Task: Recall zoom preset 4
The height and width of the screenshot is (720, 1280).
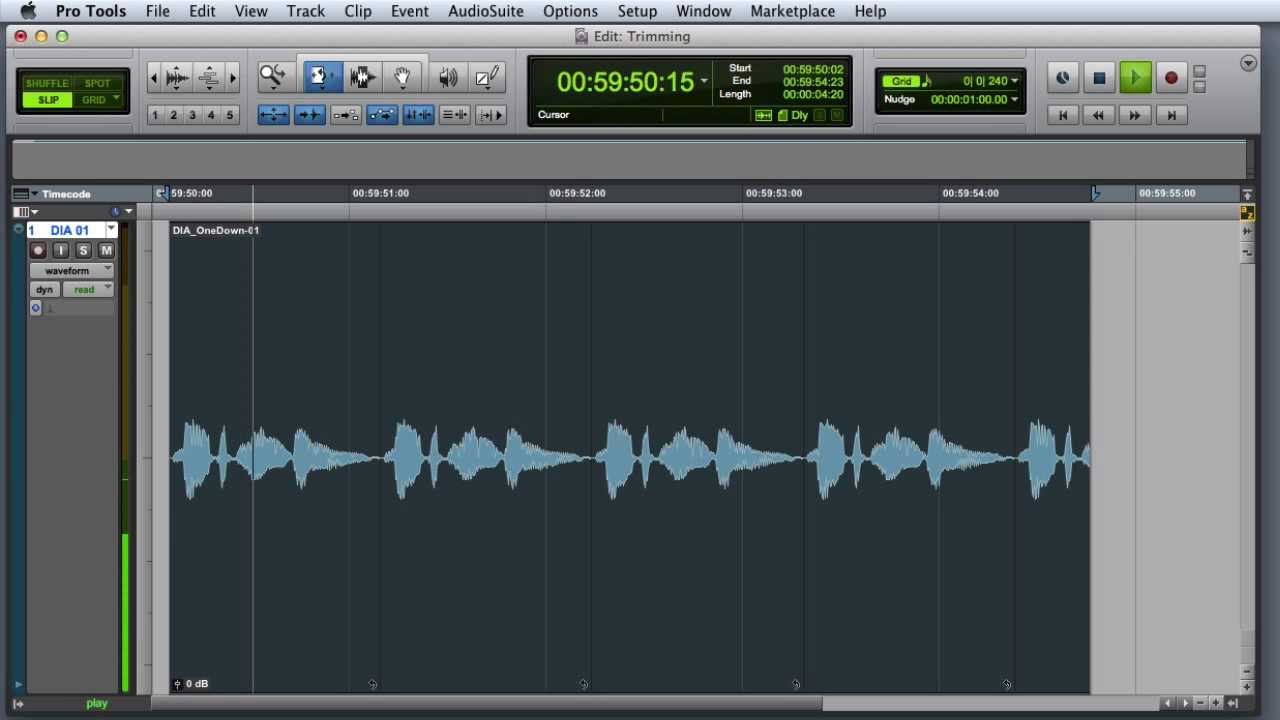Action: click(211, 115)
